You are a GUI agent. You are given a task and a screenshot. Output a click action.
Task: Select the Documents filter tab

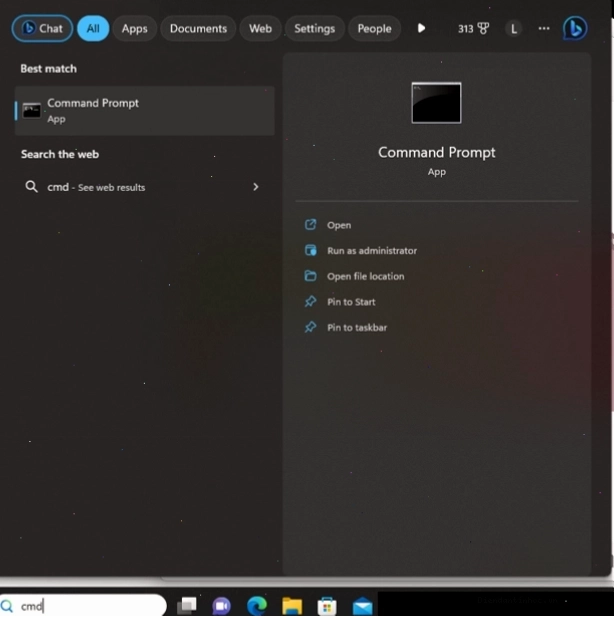(x=198, y=28)
